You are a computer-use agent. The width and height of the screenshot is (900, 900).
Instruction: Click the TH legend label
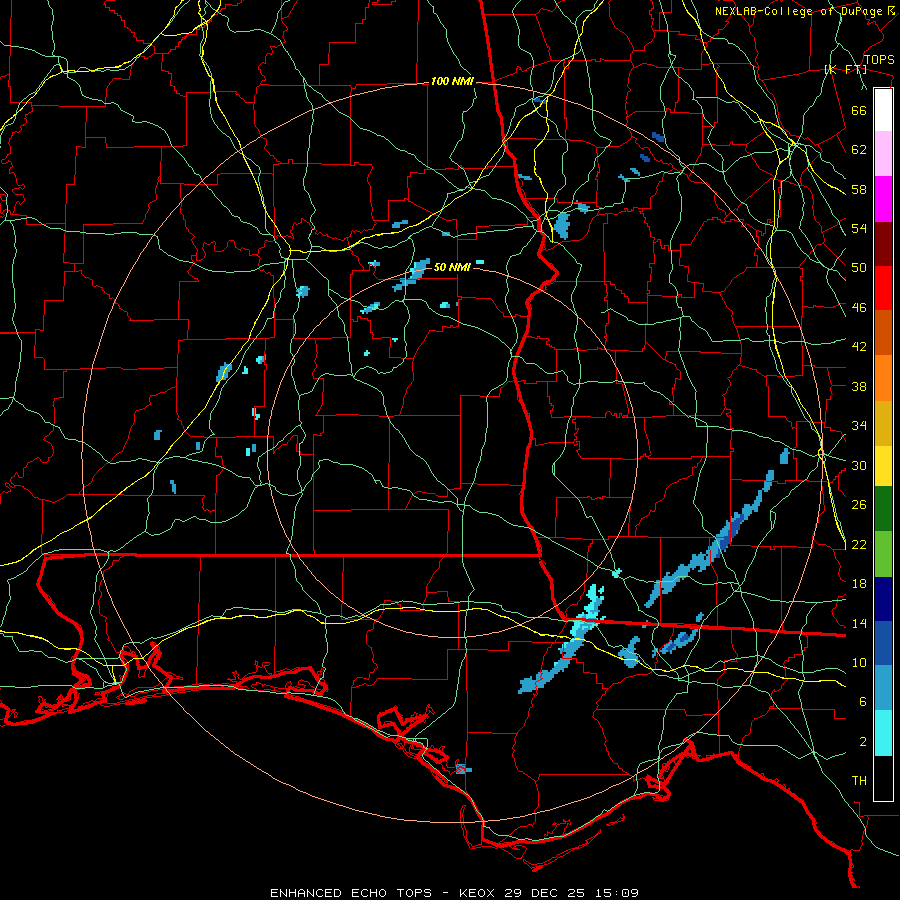(859, 781)
